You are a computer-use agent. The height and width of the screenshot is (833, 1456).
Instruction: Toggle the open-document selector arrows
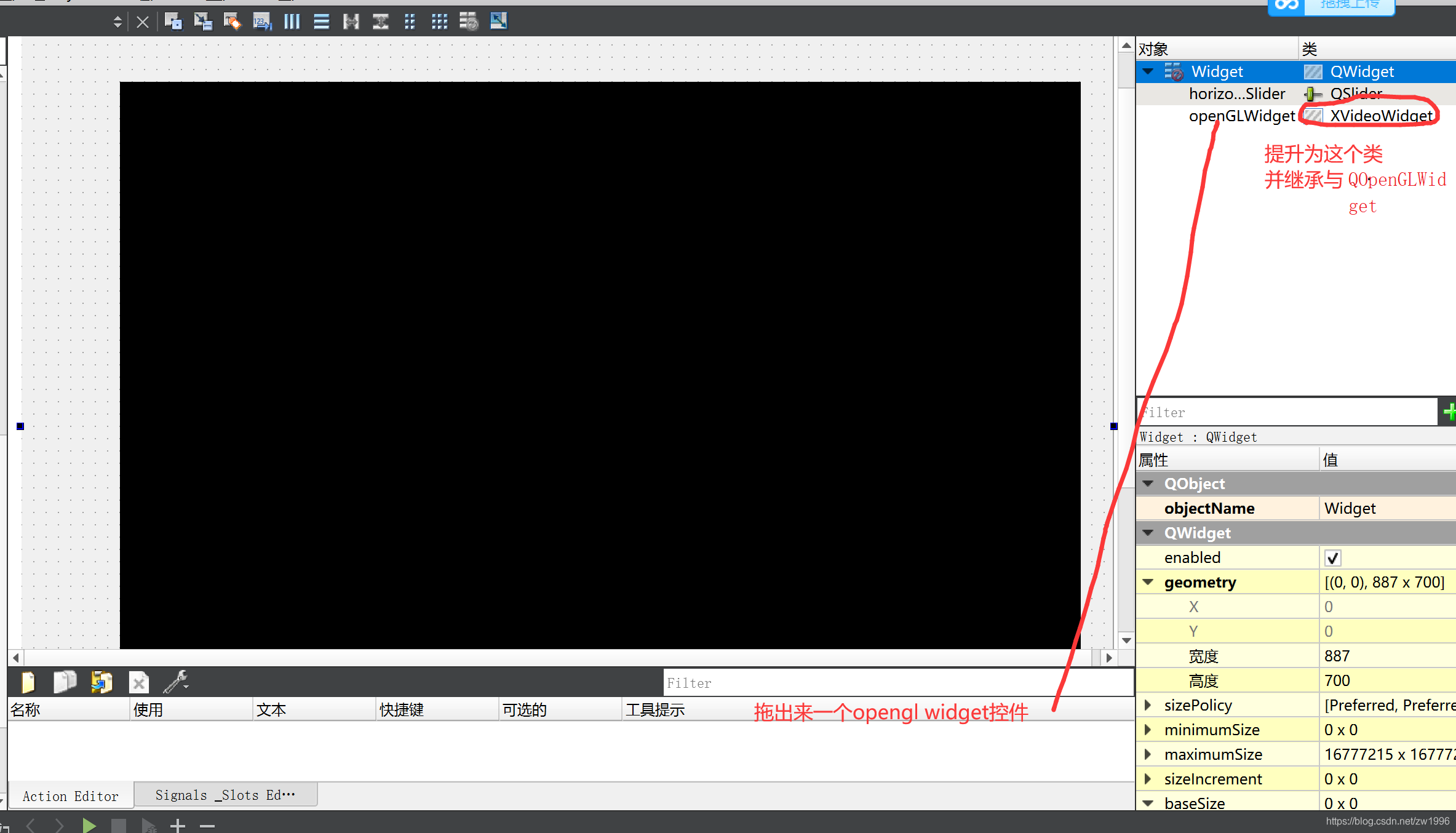[x=117, y=22]
